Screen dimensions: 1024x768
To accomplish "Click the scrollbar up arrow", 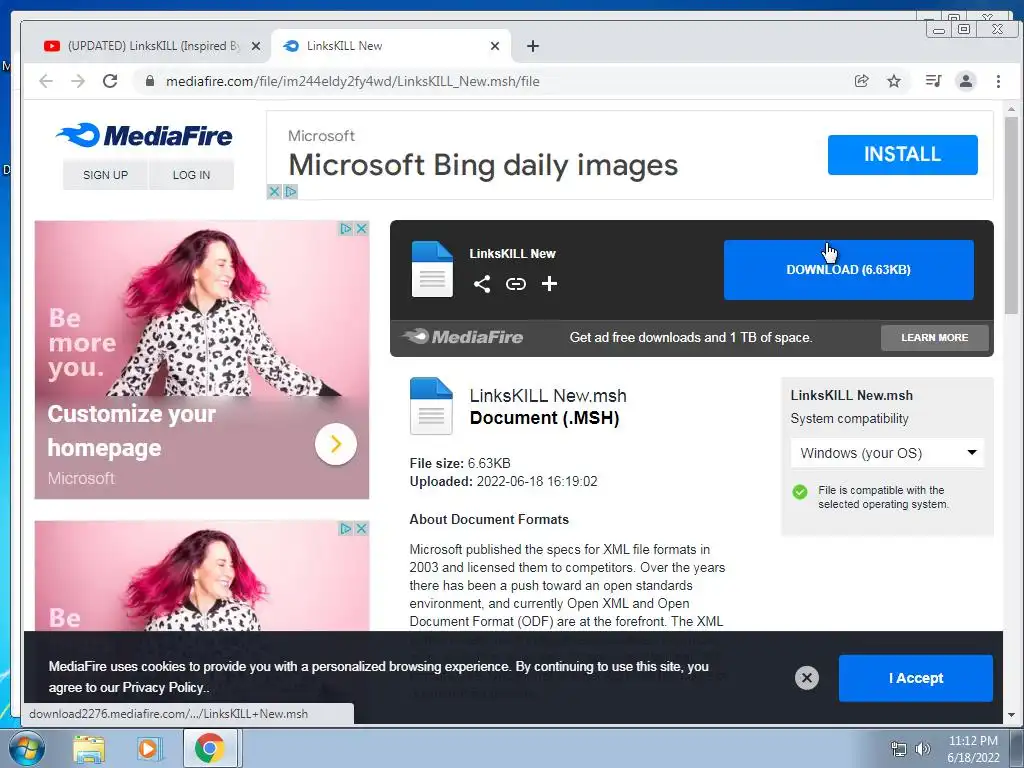I will coord(1011,109).
